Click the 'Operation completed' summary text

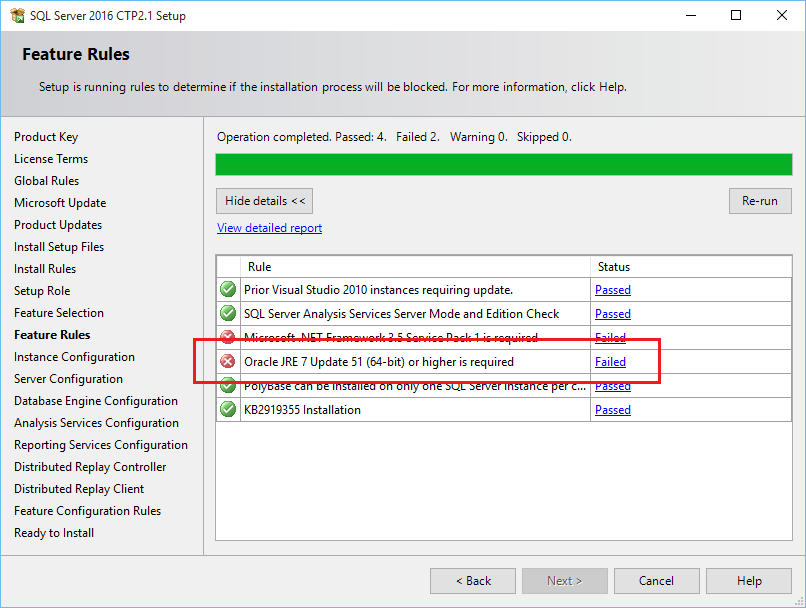(x=394, y=137)
